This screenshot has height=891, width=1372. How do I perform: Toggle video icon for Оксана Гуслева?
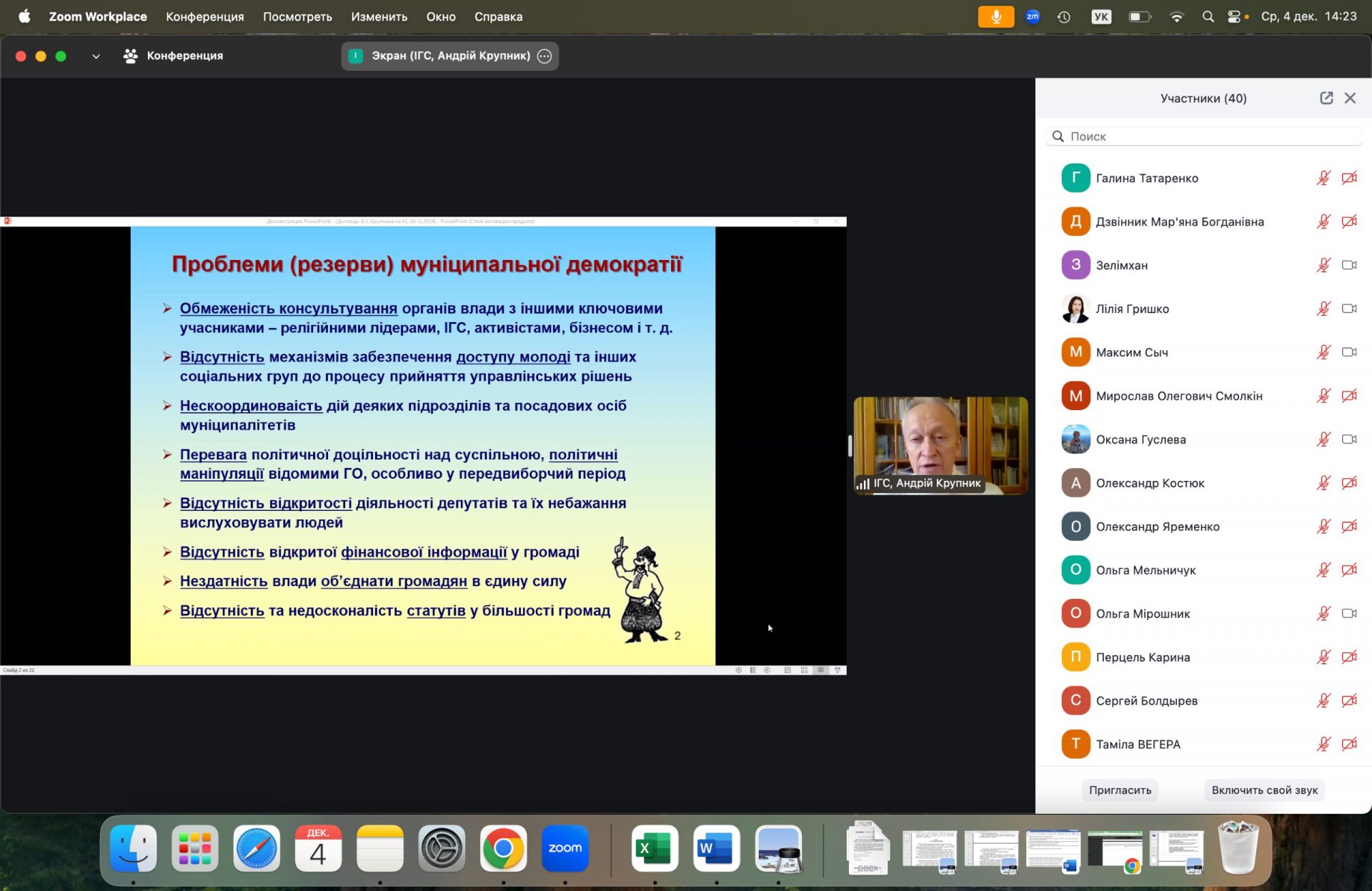click(x=1349, y=439)
